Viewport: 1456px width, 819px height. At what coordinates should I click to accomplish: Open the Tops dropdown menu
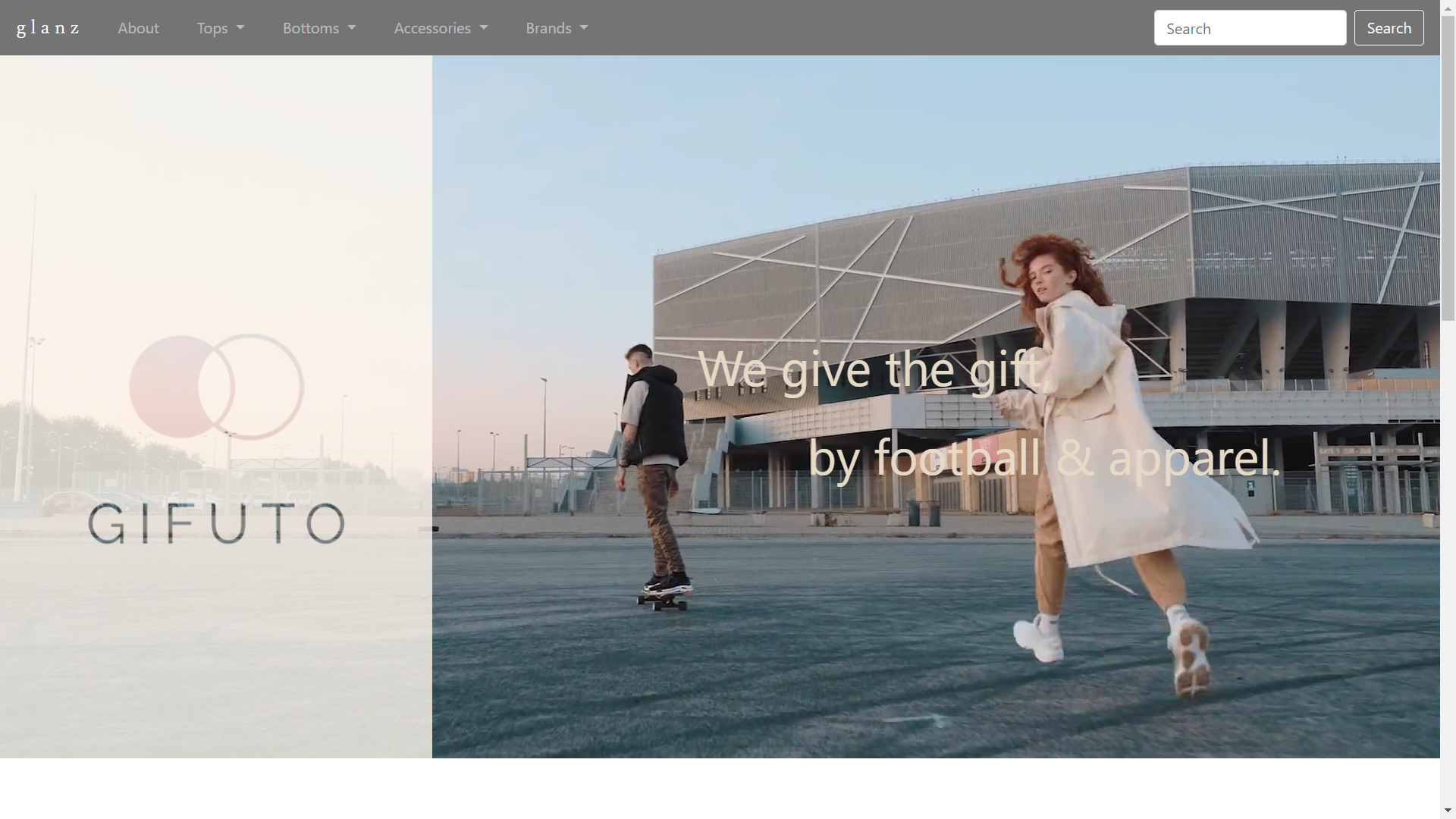click(220, 28)
